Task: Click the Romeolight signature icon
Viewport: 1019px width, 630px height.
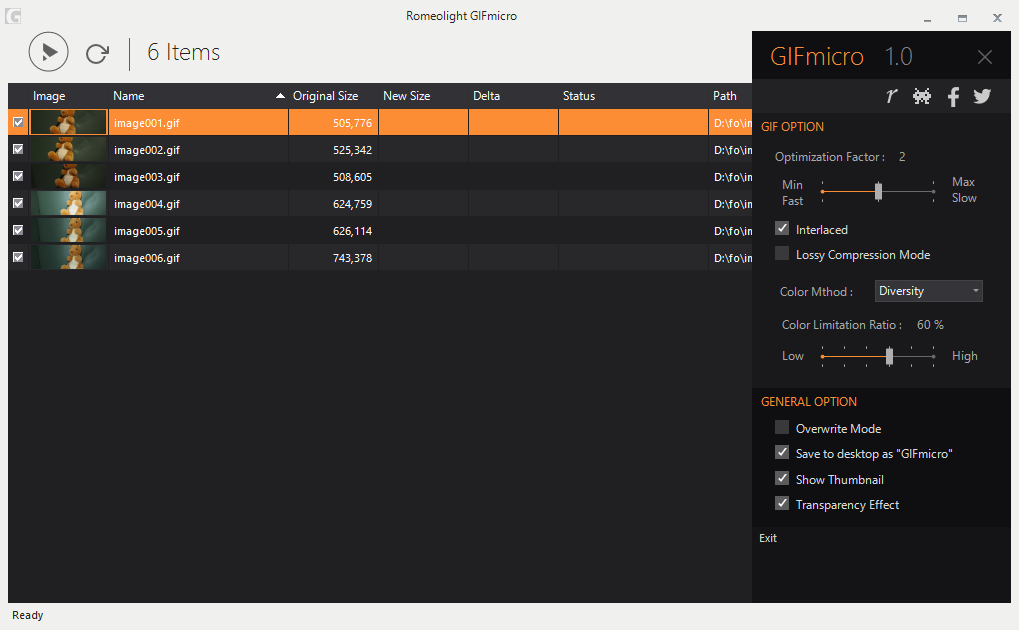Action: coord(891,96)
